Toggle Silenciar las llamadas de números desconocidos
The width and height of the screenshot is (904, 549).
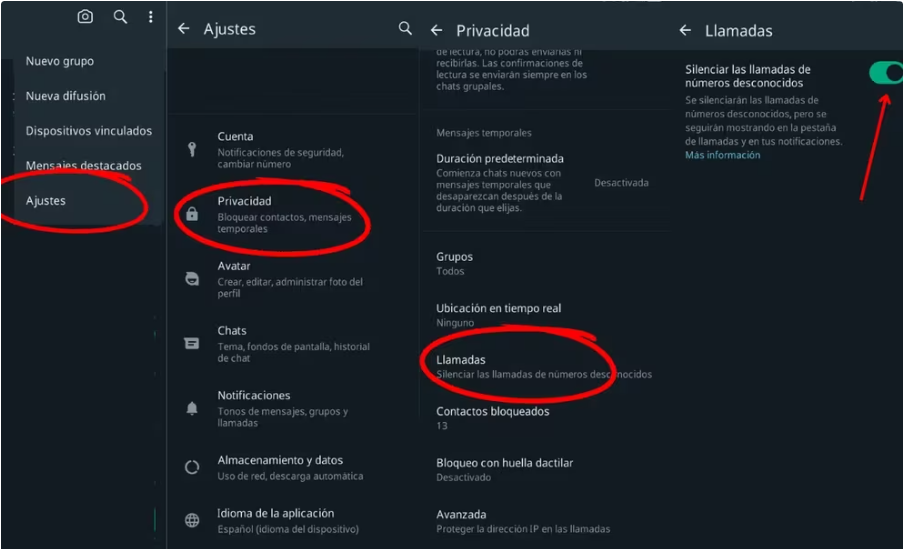pos(884,72)
